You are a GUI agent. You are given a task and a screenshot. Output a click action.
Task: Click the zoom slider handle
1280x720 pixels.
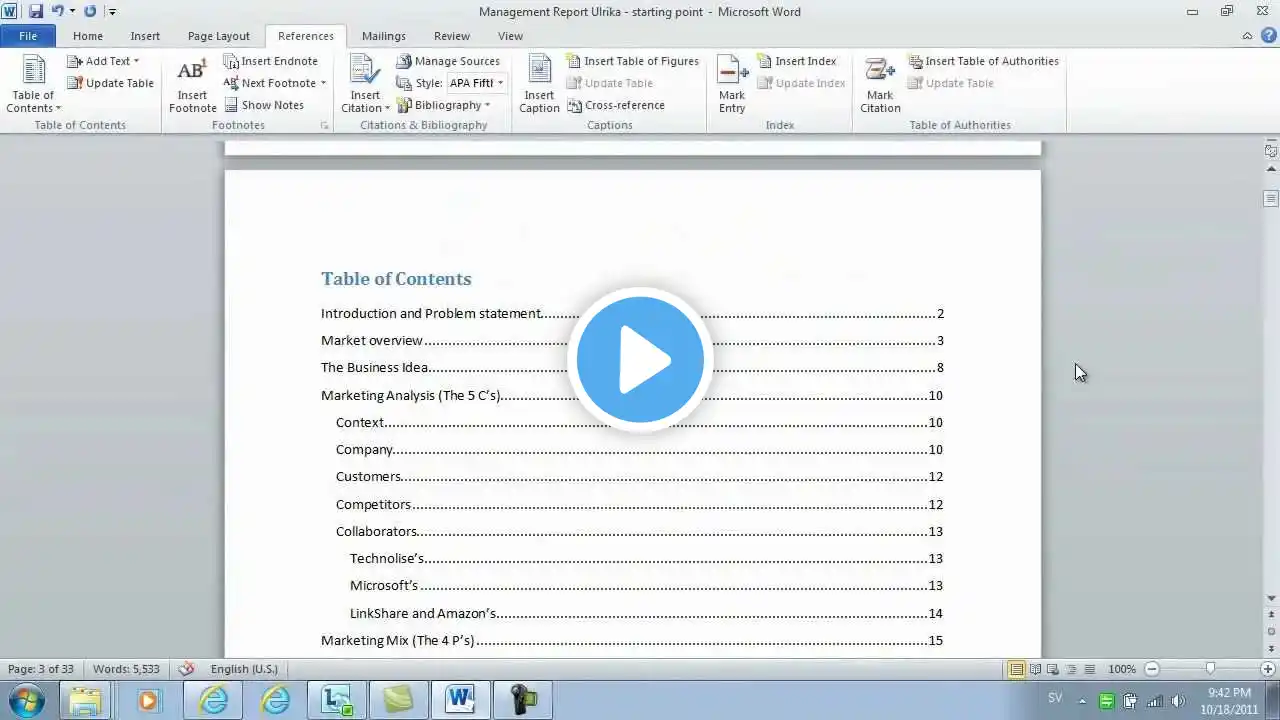(x=1210, y=669)
